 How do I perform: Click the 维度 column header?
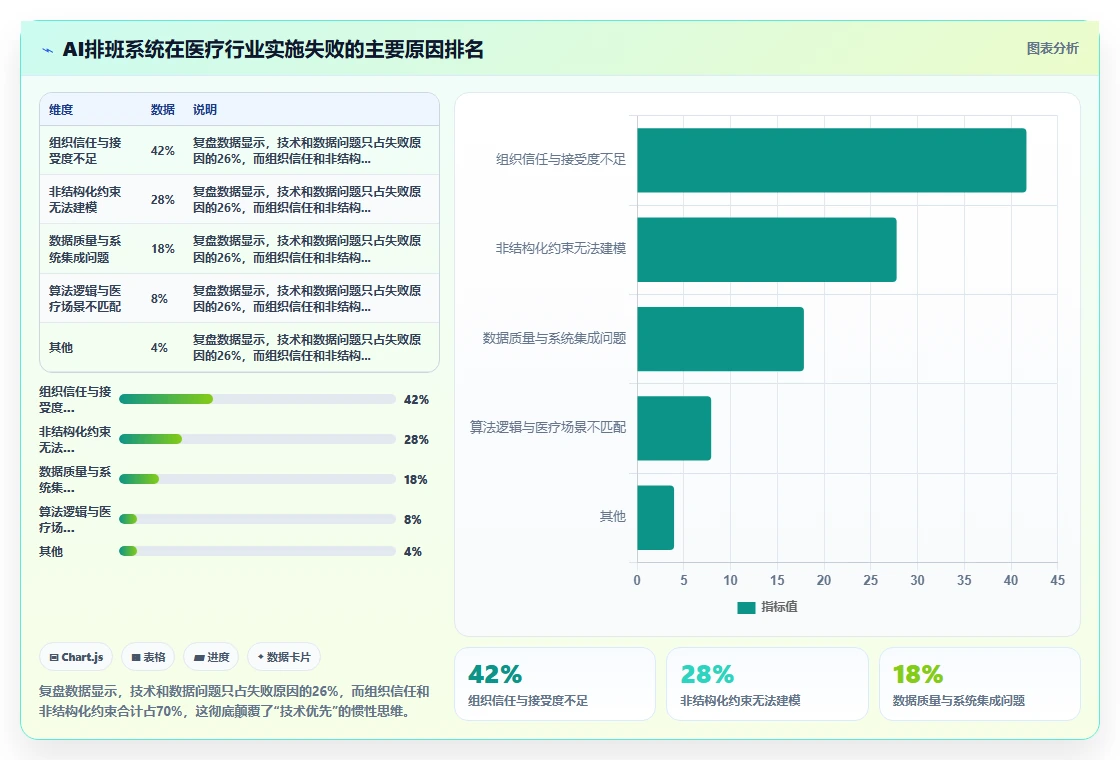61,109
